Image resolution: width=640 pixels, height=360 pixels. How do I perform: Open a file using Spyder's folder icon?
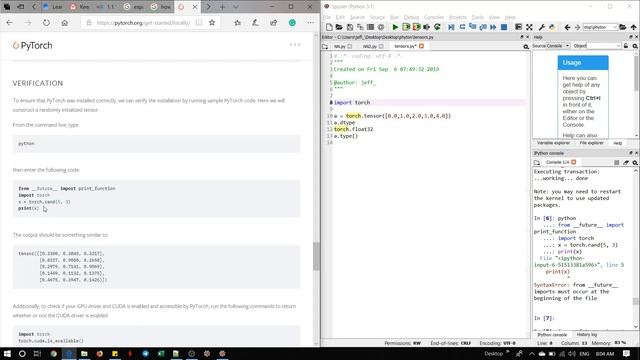pos(339,27)
